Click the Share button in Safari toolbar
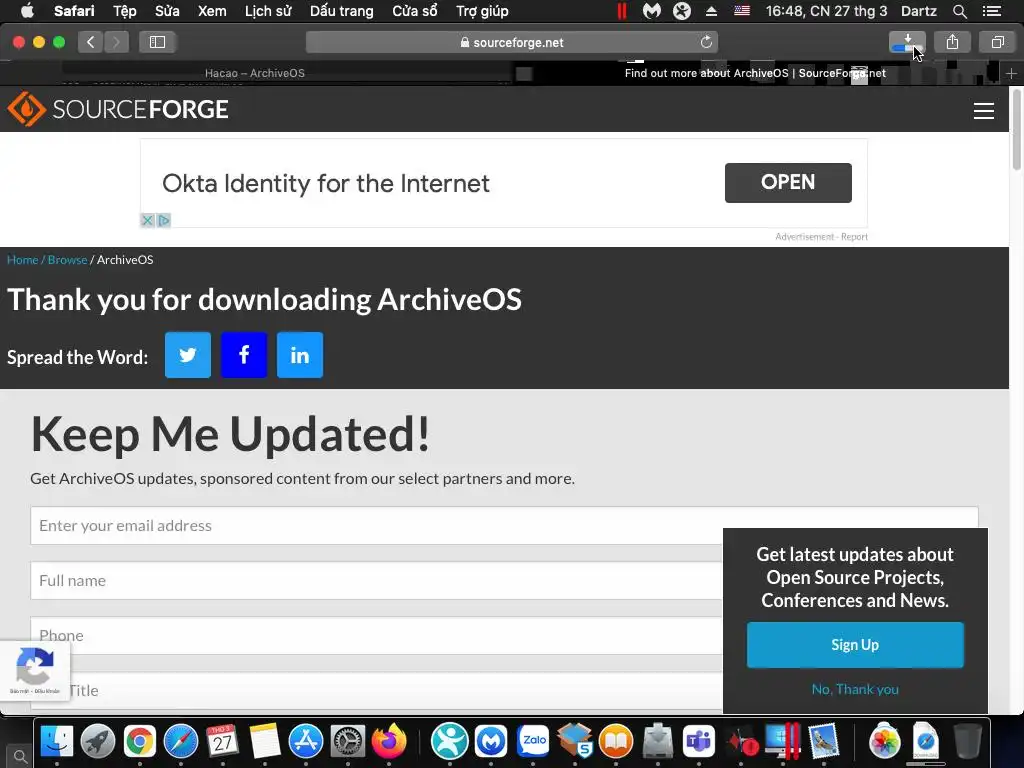Screen dimensions: 1024x768 point(952,42)
